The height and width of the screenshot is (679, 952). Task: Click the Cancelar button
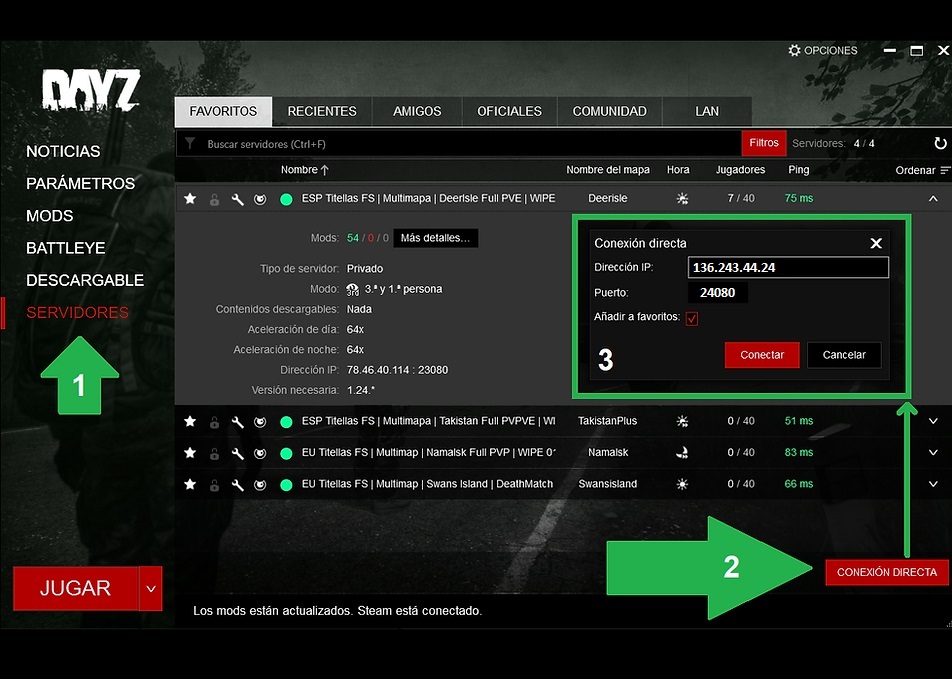pos(844,355)
